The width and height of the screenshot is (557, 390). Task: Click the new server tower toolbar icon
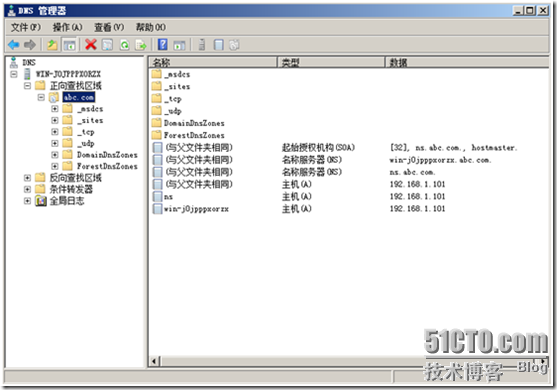coord(202,44)
